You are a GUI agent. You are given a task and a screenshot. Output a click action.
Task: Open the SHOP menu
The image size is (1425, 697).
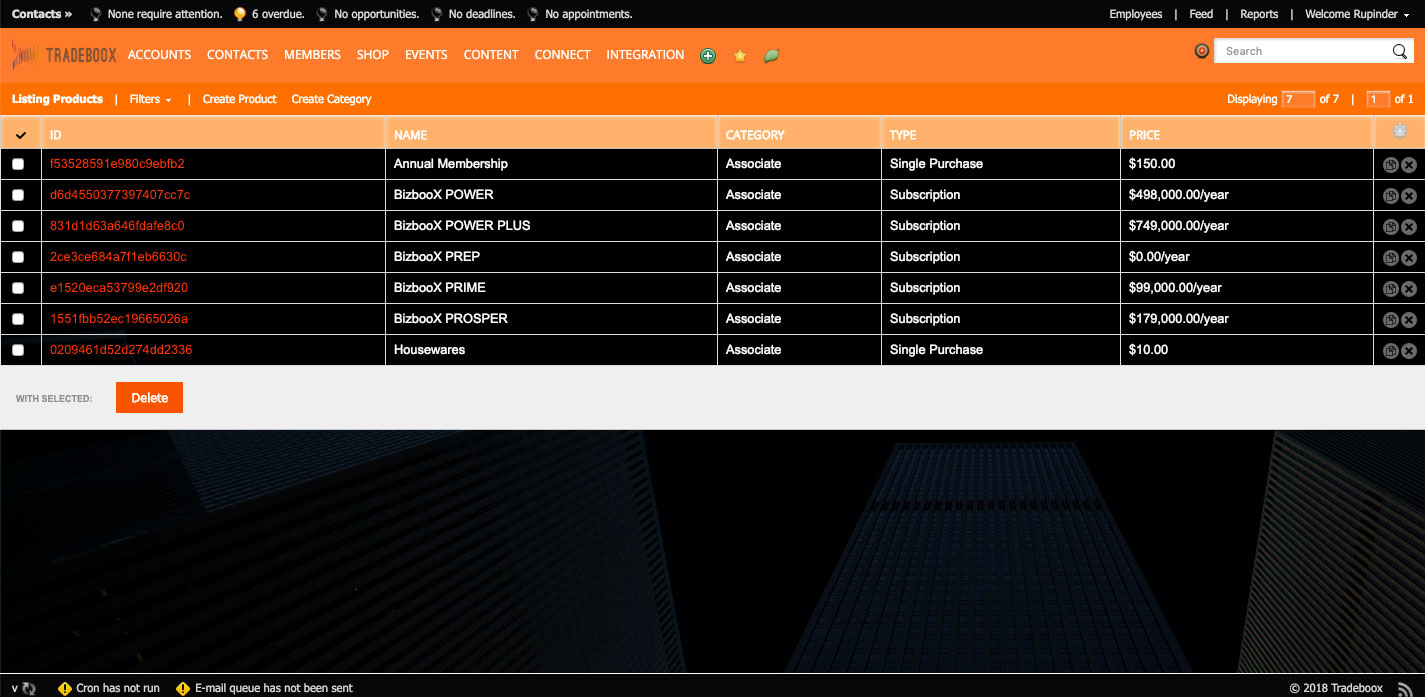tap(373, 55)
